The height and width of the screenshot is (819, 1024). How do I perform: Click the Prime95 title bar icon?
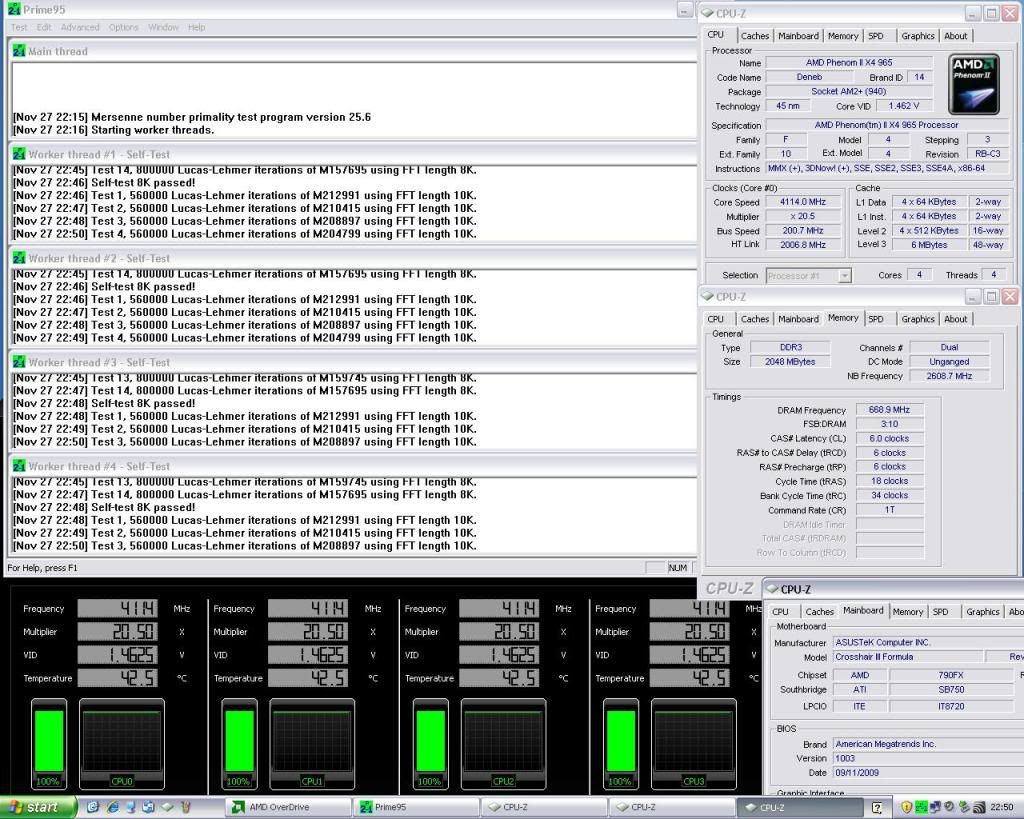[13, 9]
